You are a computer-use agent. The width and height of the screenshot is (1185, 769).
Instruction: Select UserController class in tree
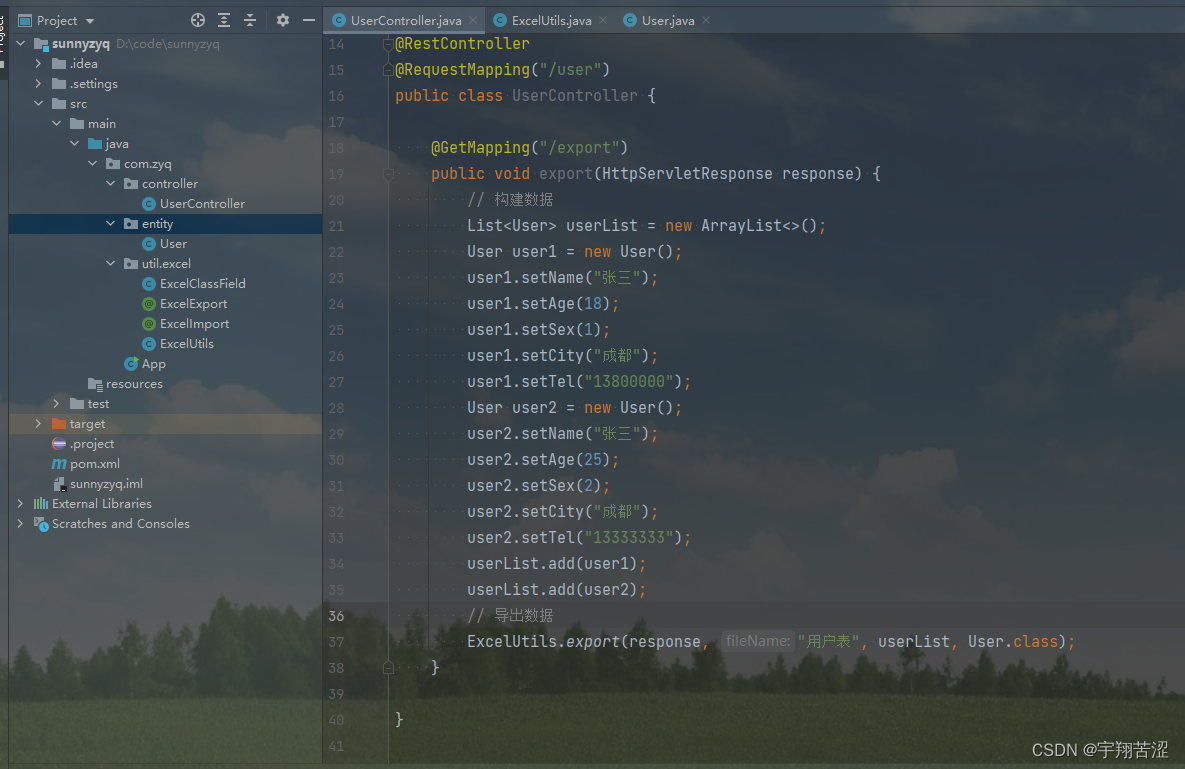point(202,204)
